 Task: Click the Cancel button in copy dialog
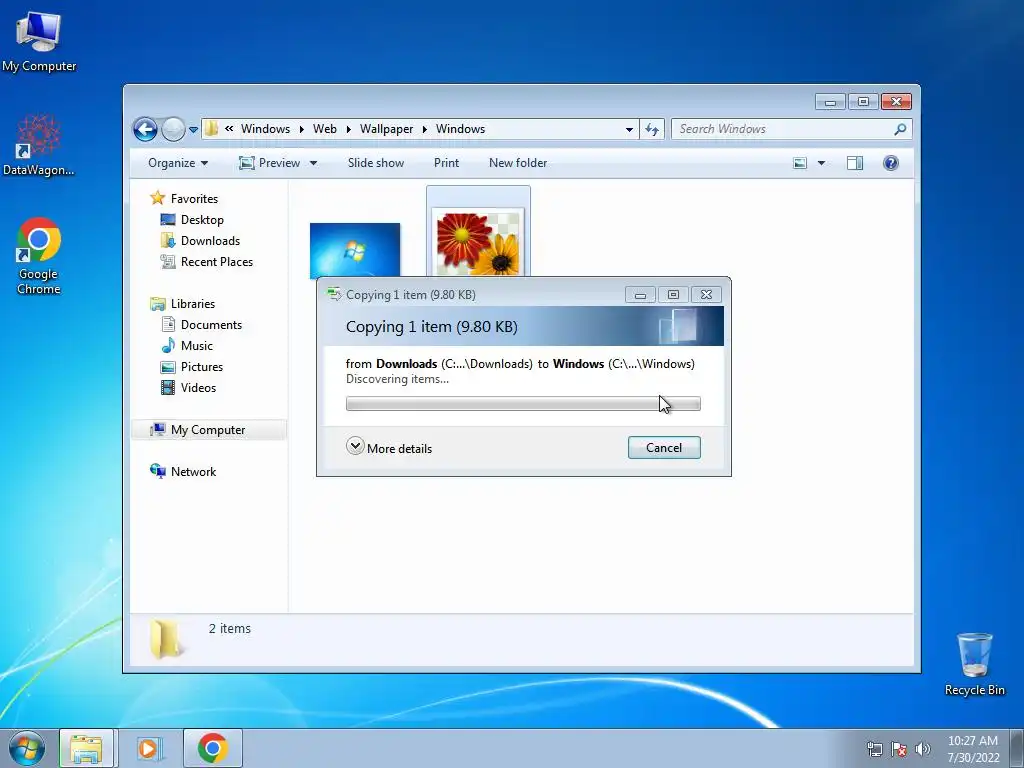(x=664, y=448)
